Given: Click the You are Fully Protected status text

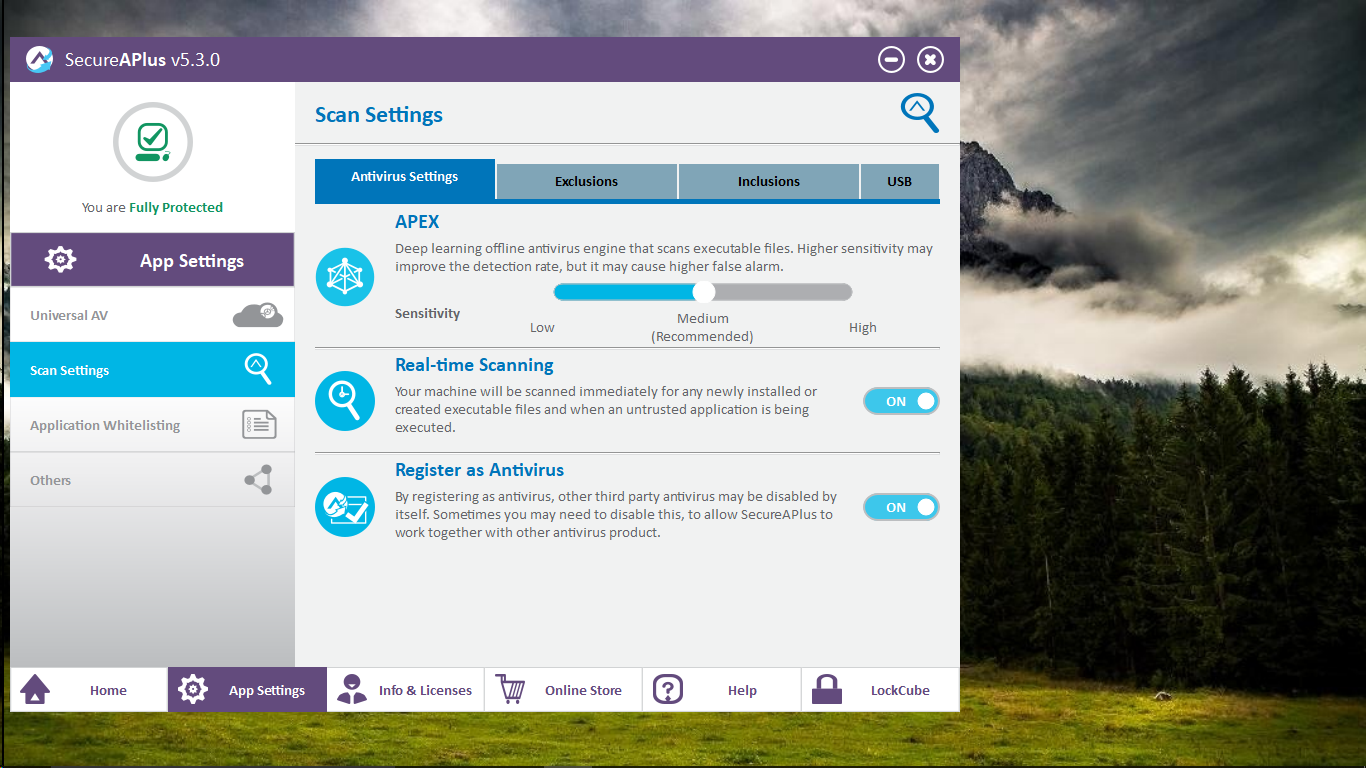Looking at the screenshot, I should pos(152,207).
